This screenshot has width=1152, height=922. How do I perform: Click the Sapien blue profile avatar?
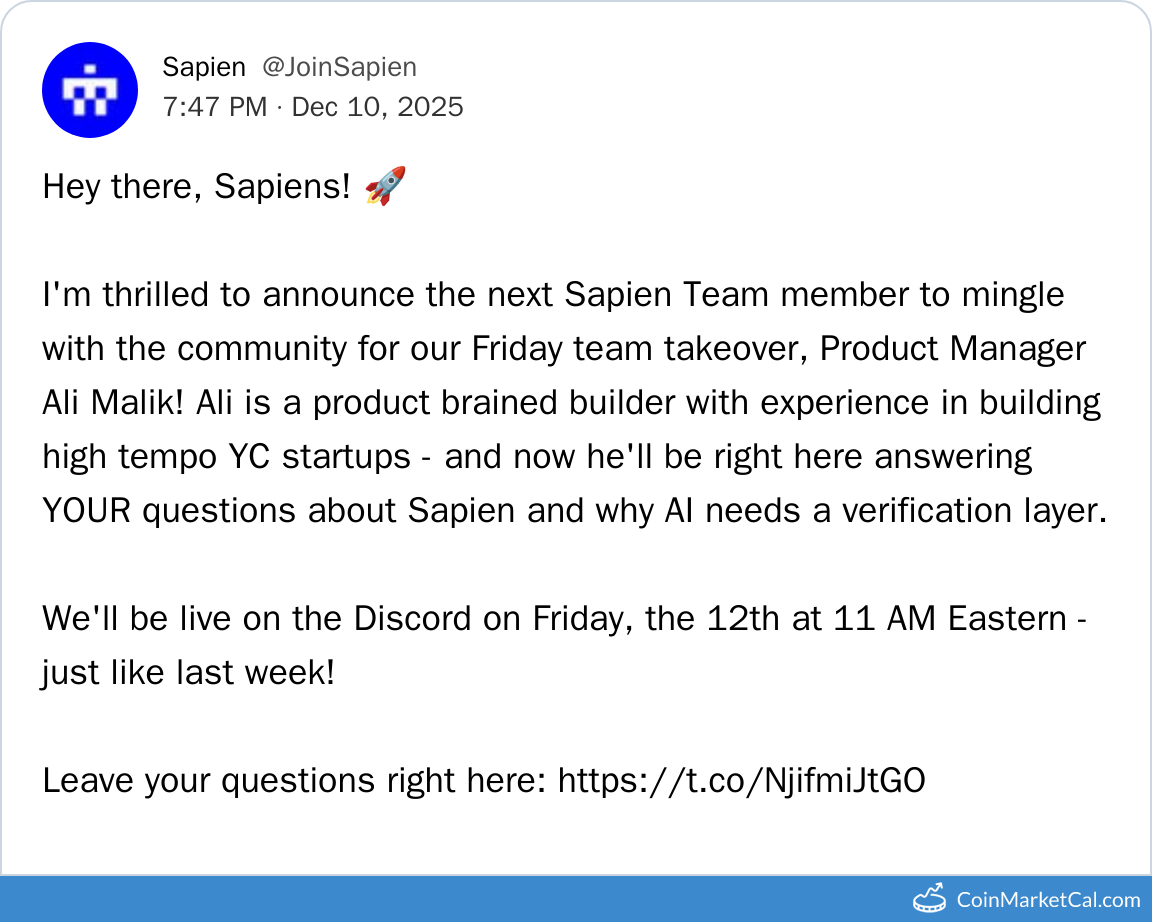pos(89,90)
